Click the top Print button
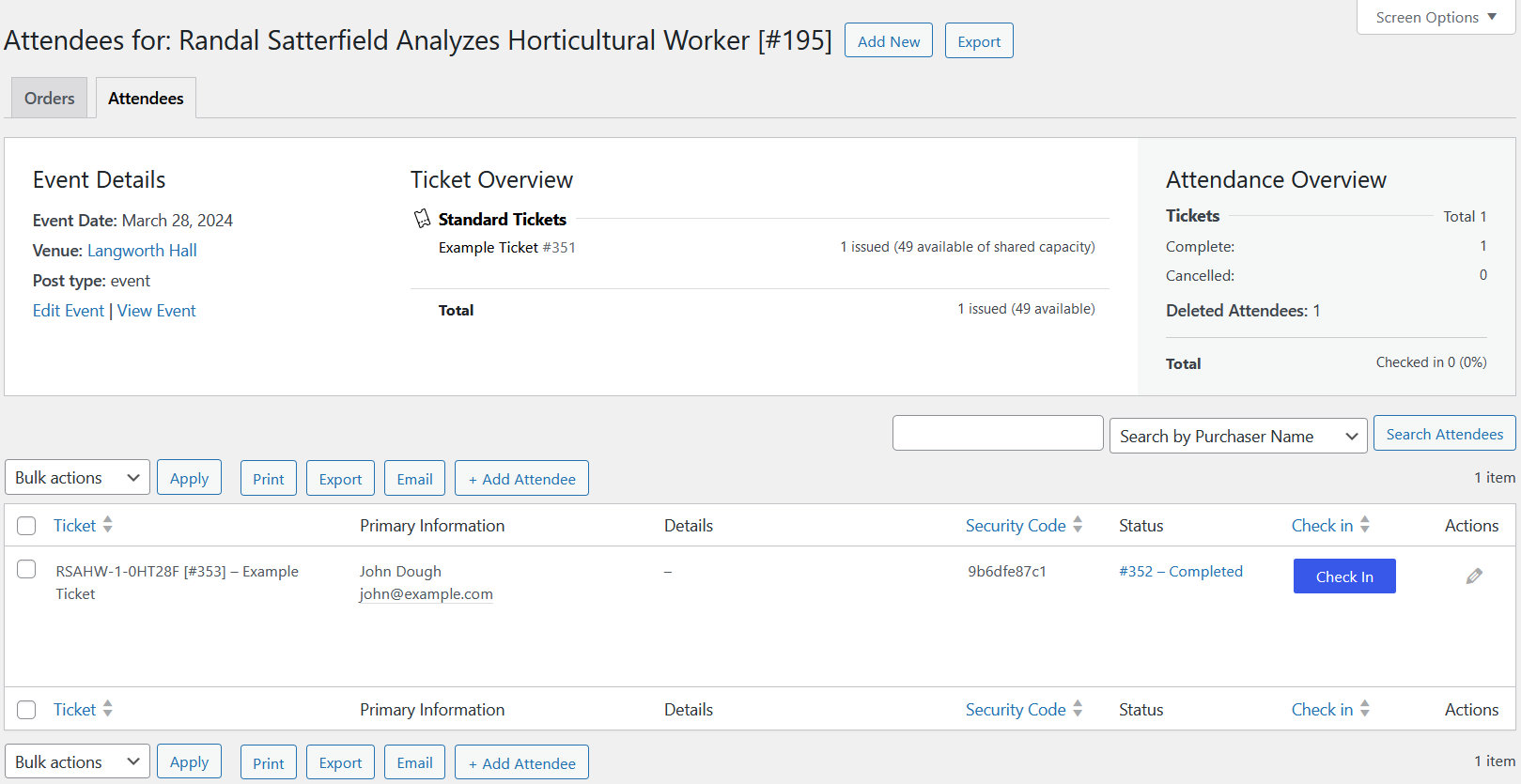Image resolution: width=1521 pixels, height=784 pixels. coord(269,478)
